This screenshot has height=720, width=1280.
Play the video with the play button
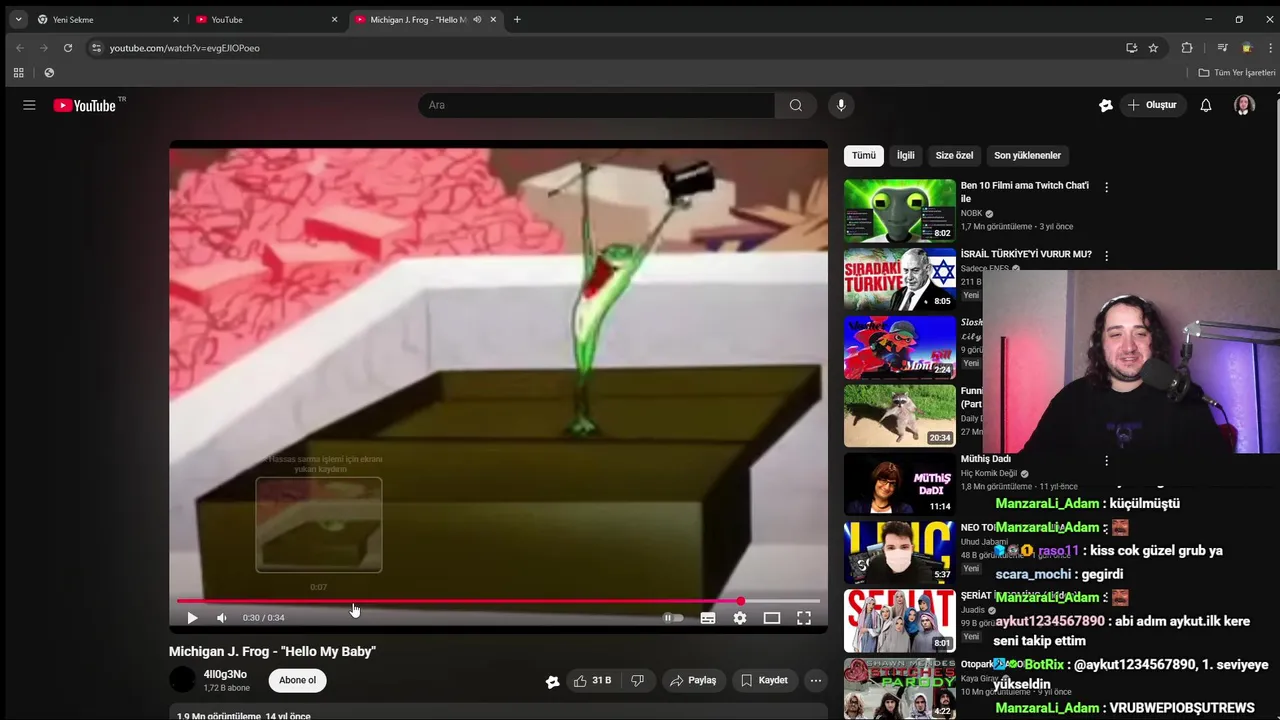click(x=192, y=618)
